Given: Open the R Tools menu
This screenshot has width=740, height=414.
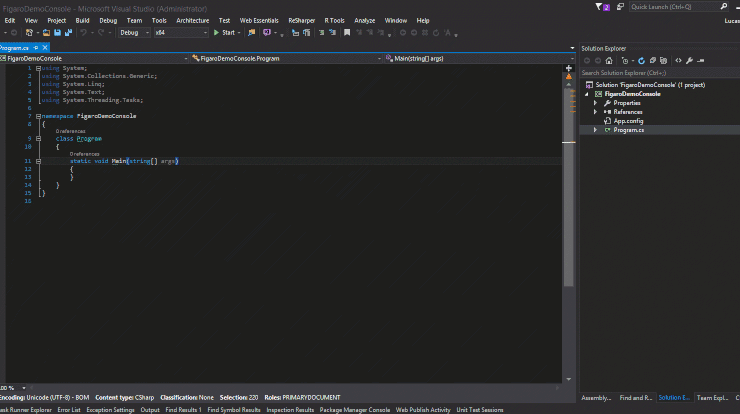Looking at the screenshot, I should coord(334,20).
